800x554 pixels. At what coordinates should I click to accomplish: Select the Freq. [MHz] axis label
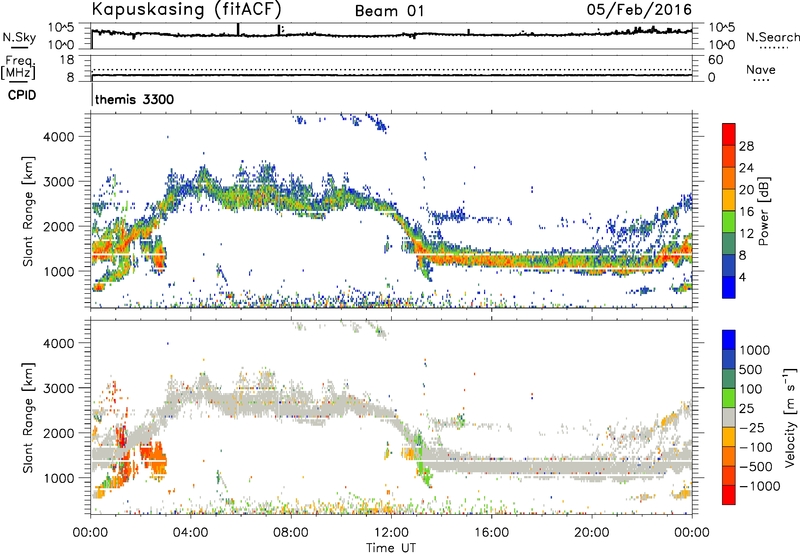(18, 68)
